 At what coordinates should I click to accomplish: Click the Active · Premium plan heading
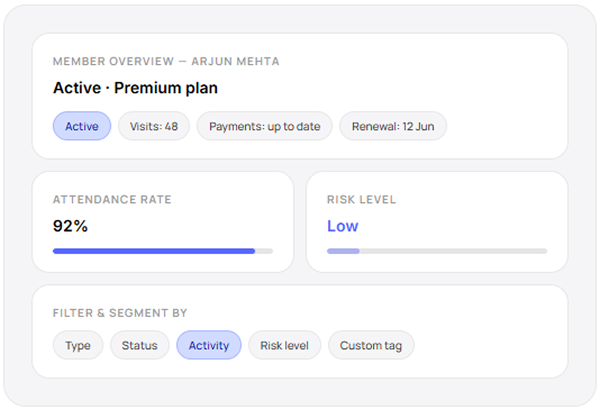[x=135, y=88]
